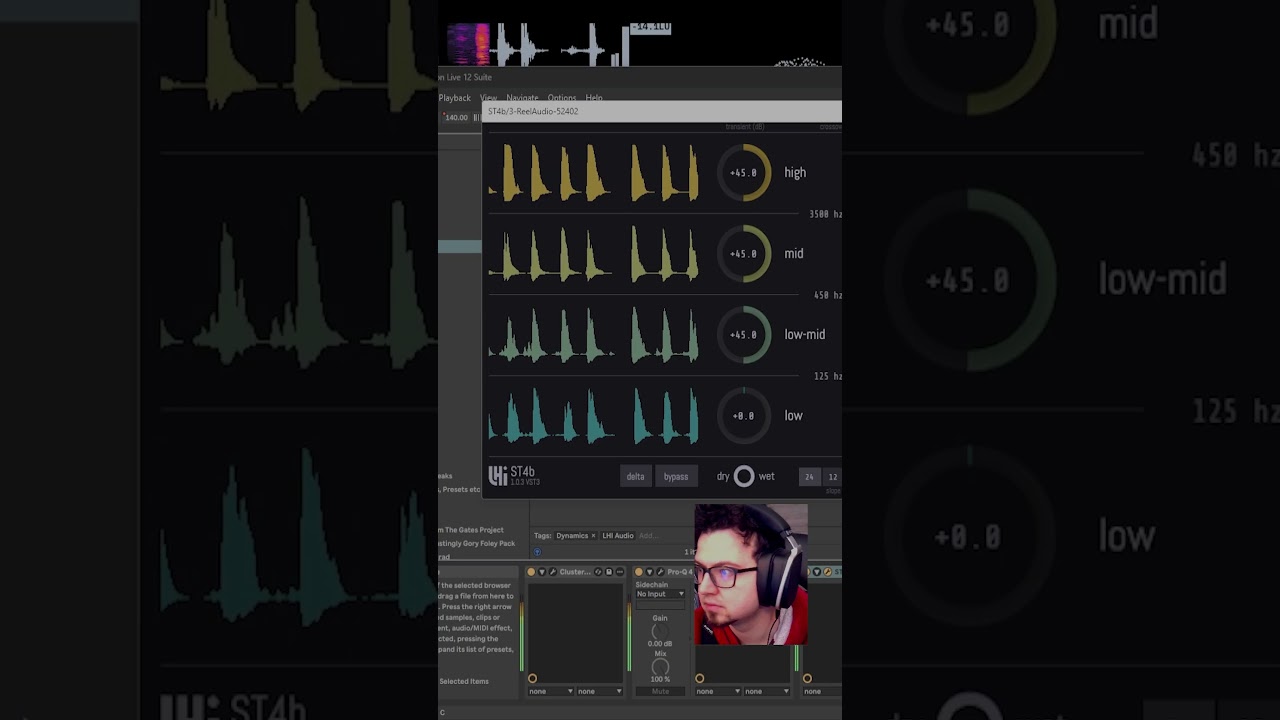Open the second none dropdown under Cluster
The width and height of the screenshot is (1280, 720).
(x=599, y=691)
